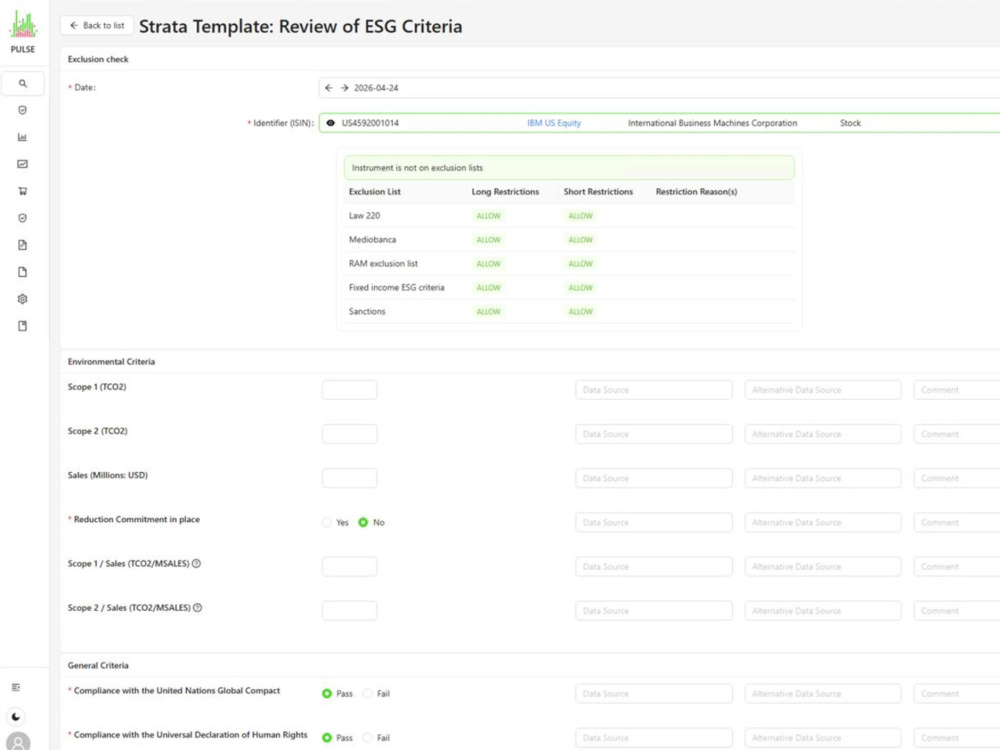
Task: Click the Exclusion List column header
Action: 375,191
